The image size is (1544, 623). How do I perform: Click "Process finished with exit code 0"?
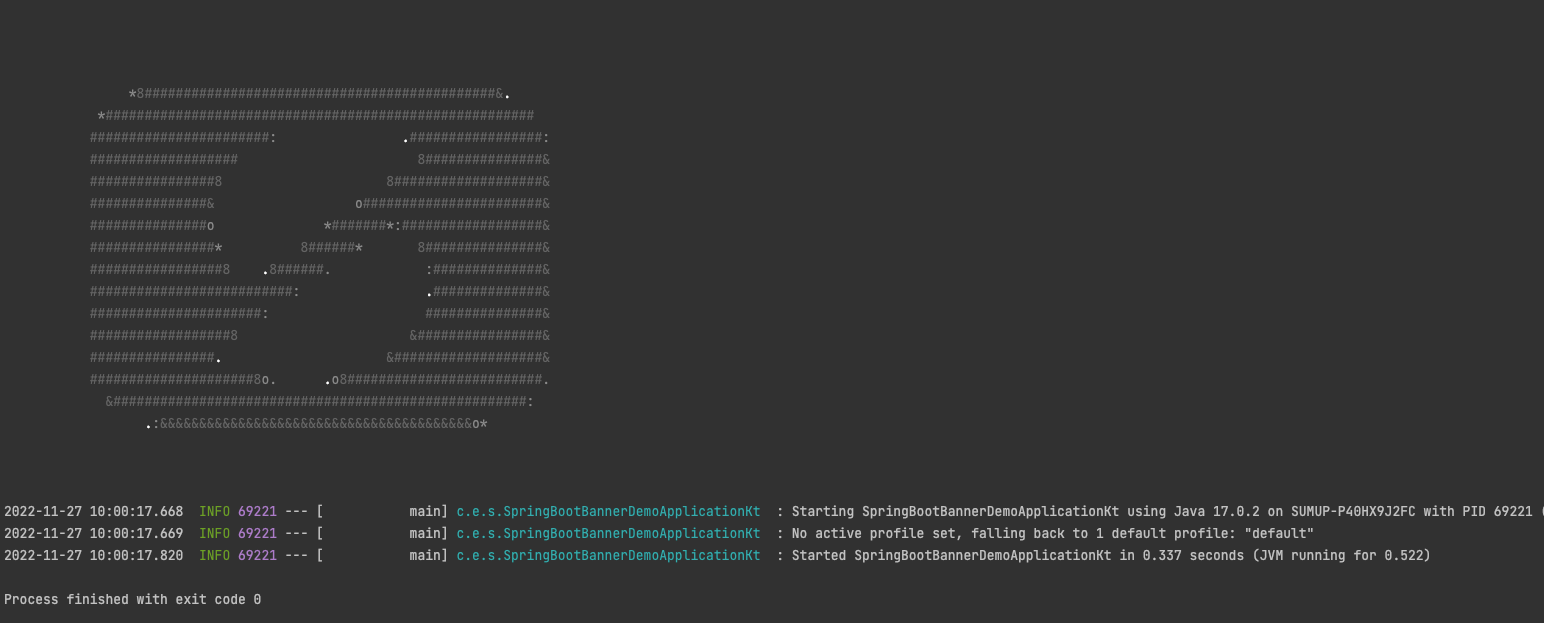click(x=133, y=600)
